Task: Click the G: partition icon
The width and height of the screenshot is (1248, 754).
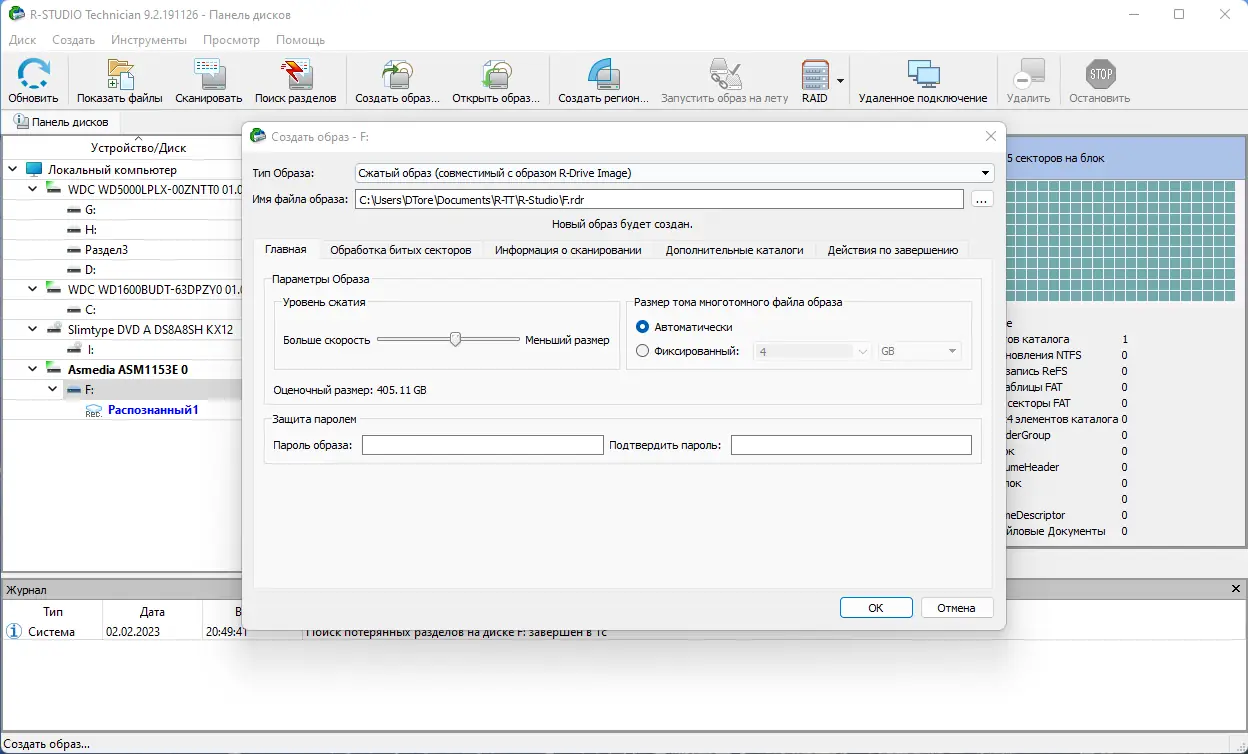Action: pyautogui.click(x=74, y=210)
